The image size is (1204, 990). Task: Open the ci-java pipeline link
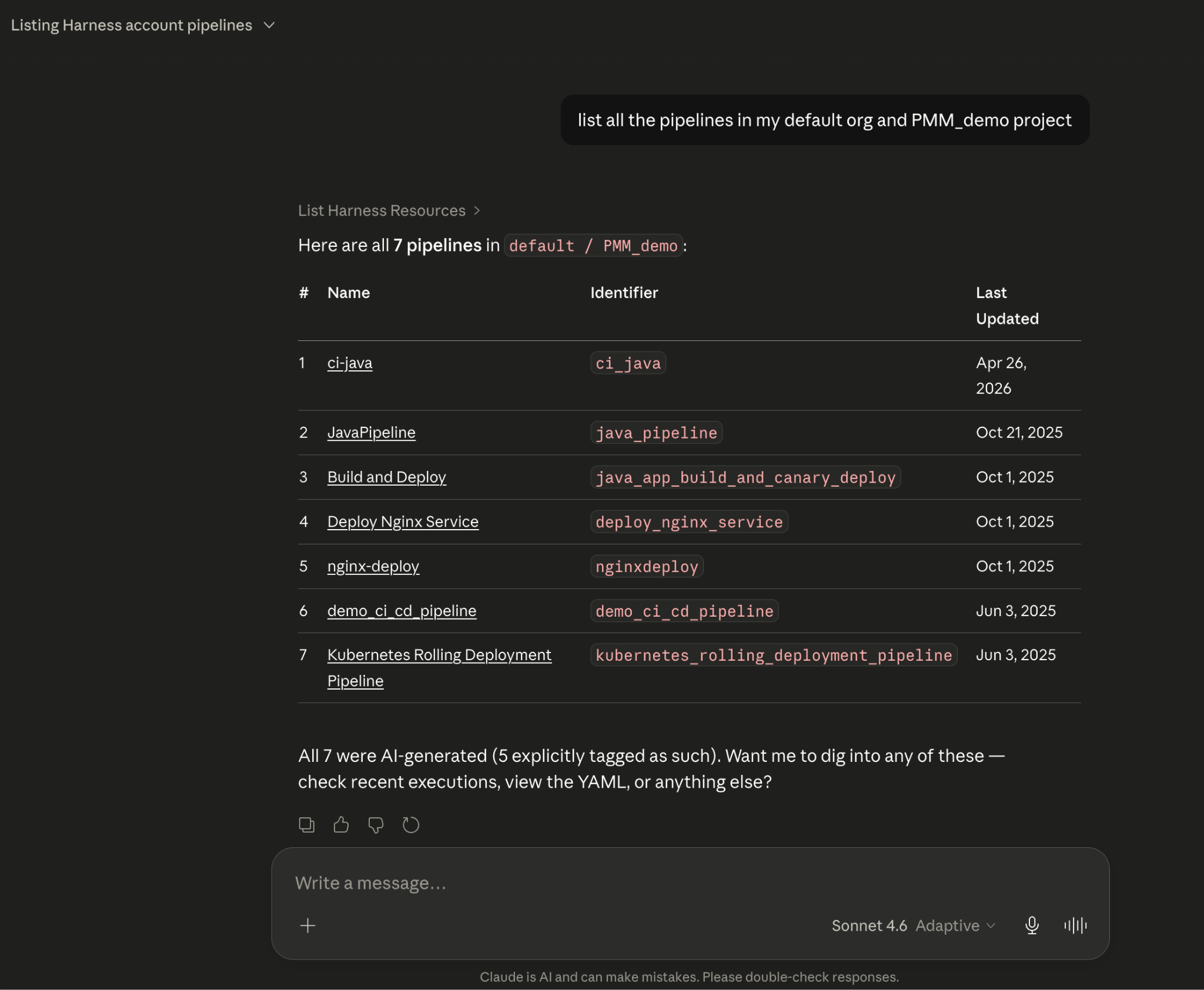tap(350, 363)
